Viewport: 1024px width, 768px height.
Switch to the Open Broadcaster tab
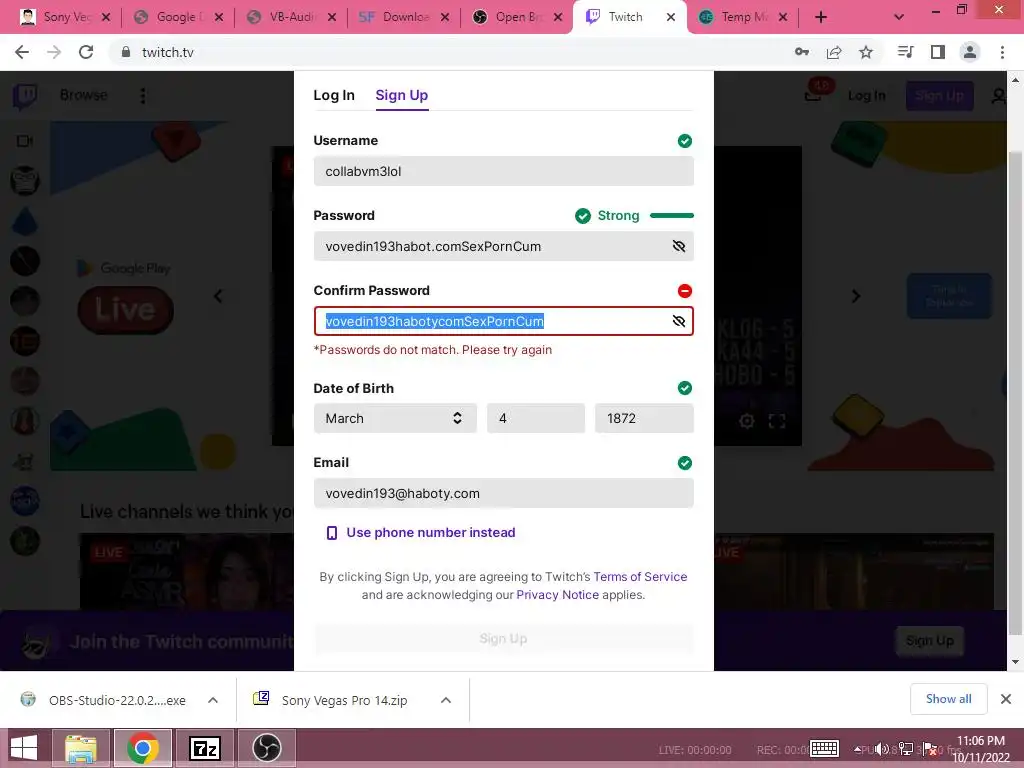(x=517, y=17)
